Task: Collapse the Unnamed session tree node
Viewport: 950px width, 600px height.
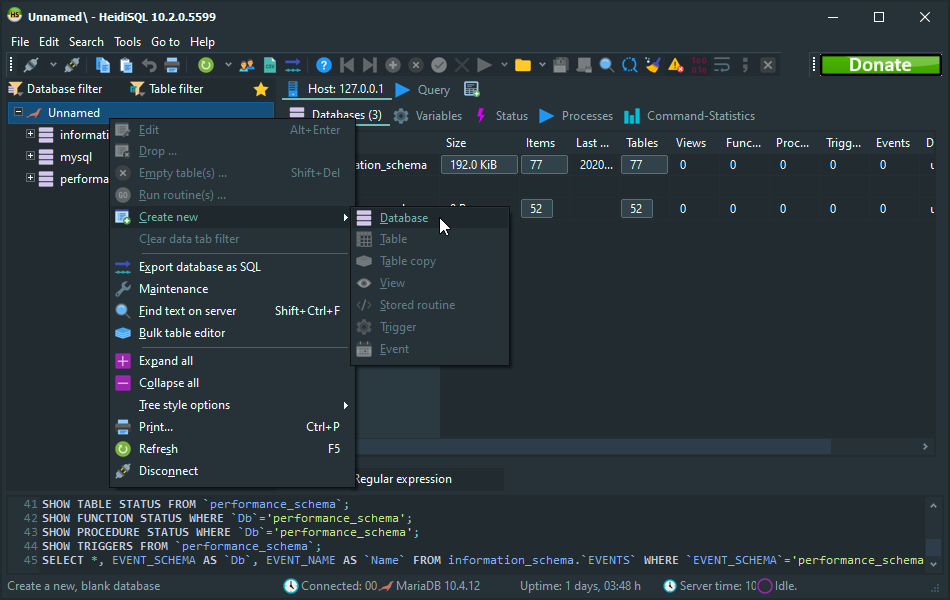Action: 19,112
